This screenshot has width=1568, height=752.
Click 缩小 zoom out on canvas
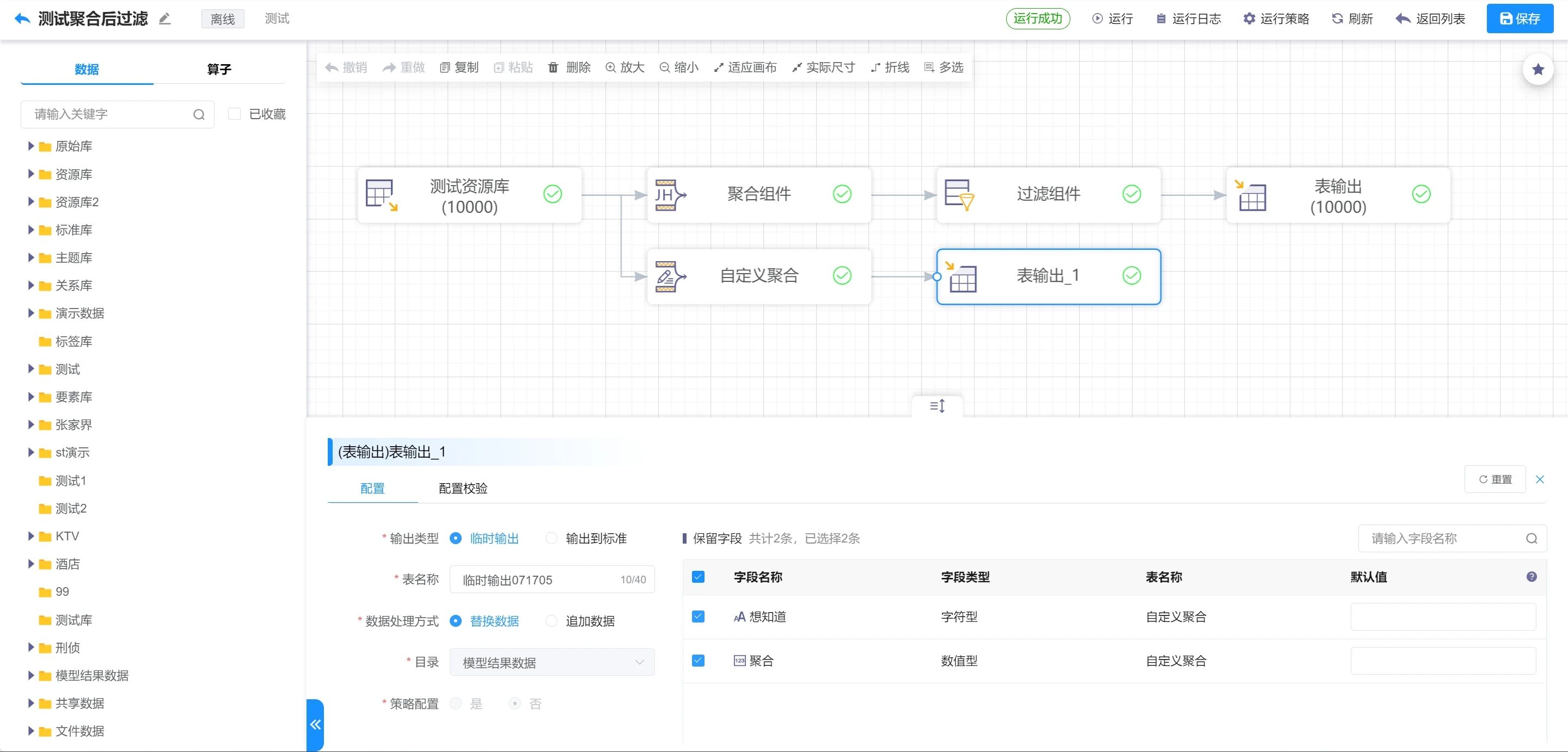(x=679, y=67)
